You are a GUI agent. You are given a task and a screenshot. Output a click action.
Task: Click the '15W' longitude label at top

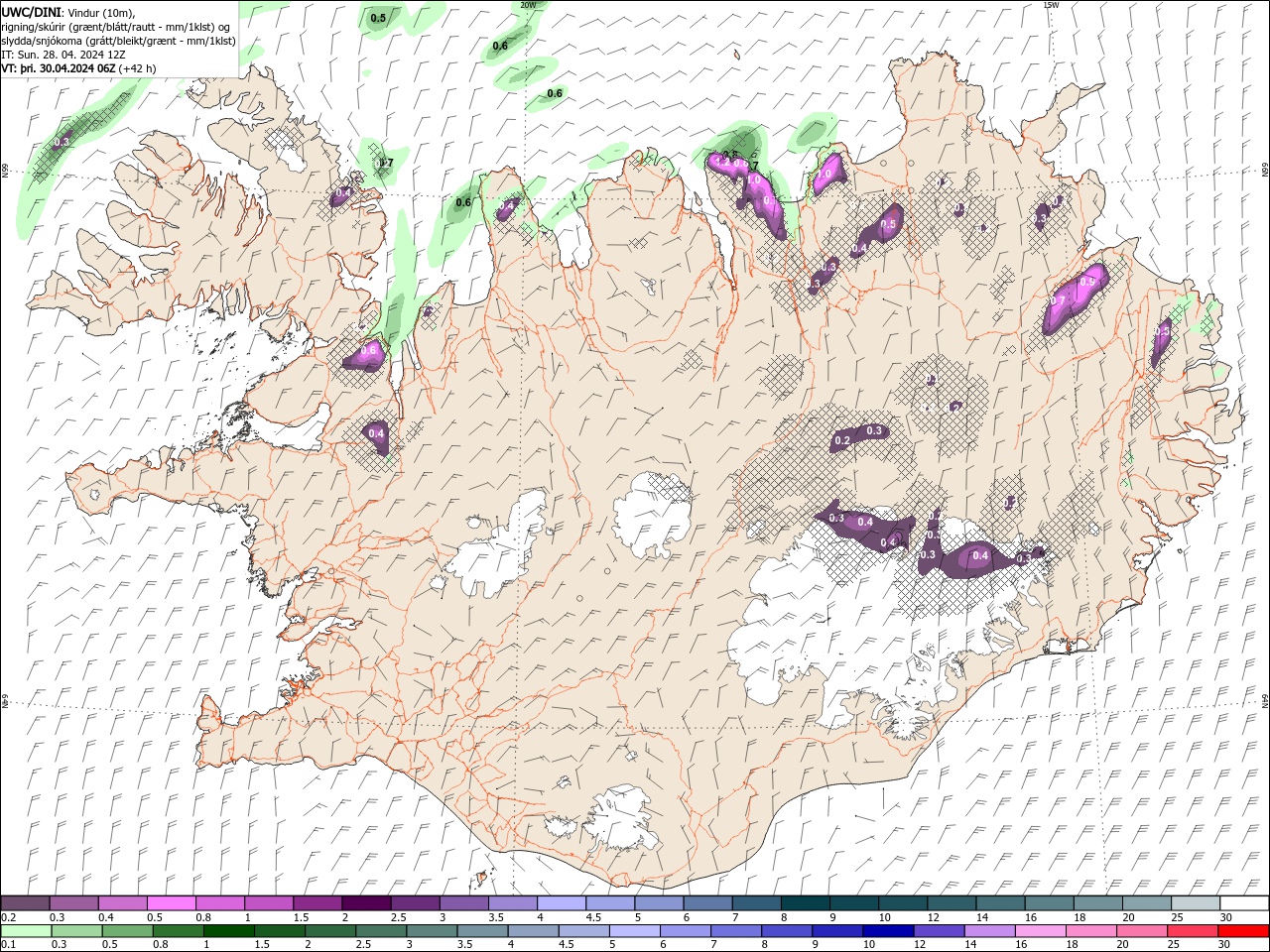1051,5
